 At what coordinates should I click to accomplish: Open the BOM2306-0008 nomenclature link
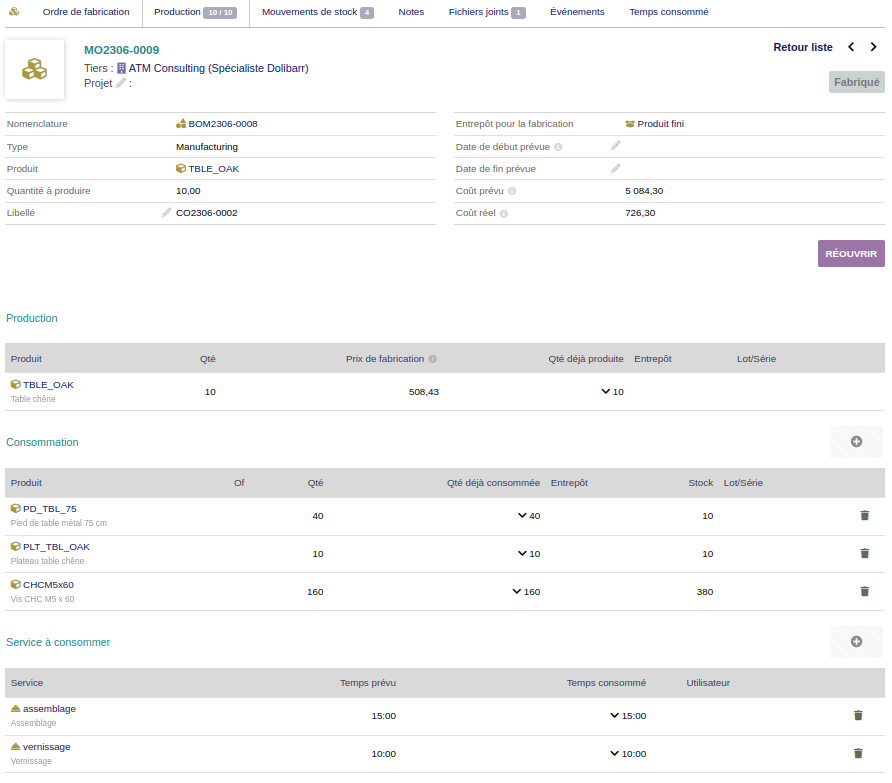coord(222,124)
